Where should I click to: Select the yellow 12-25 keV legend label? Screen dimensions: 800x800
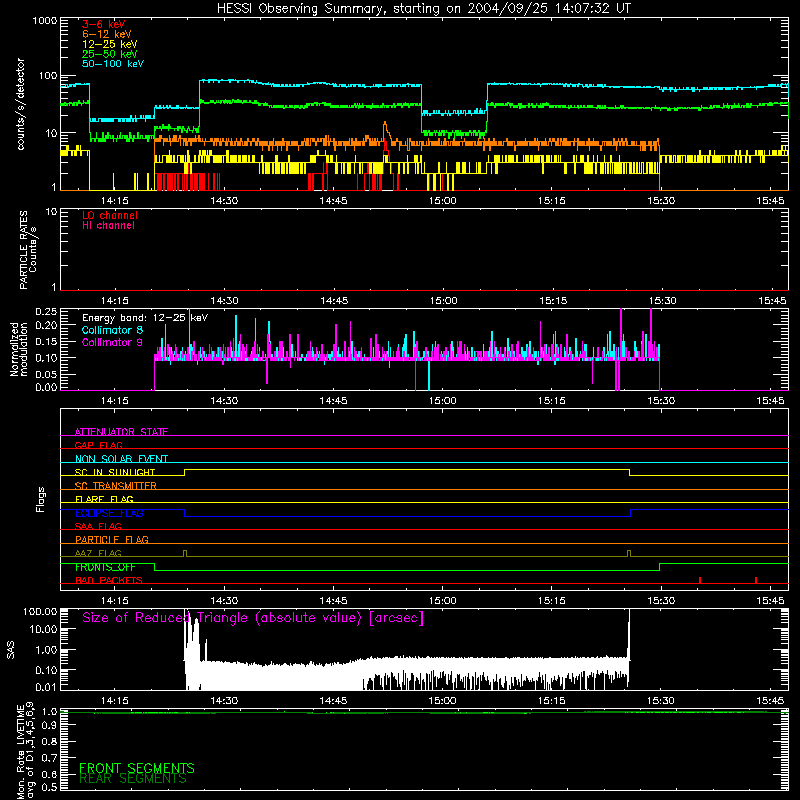(110, 44)
